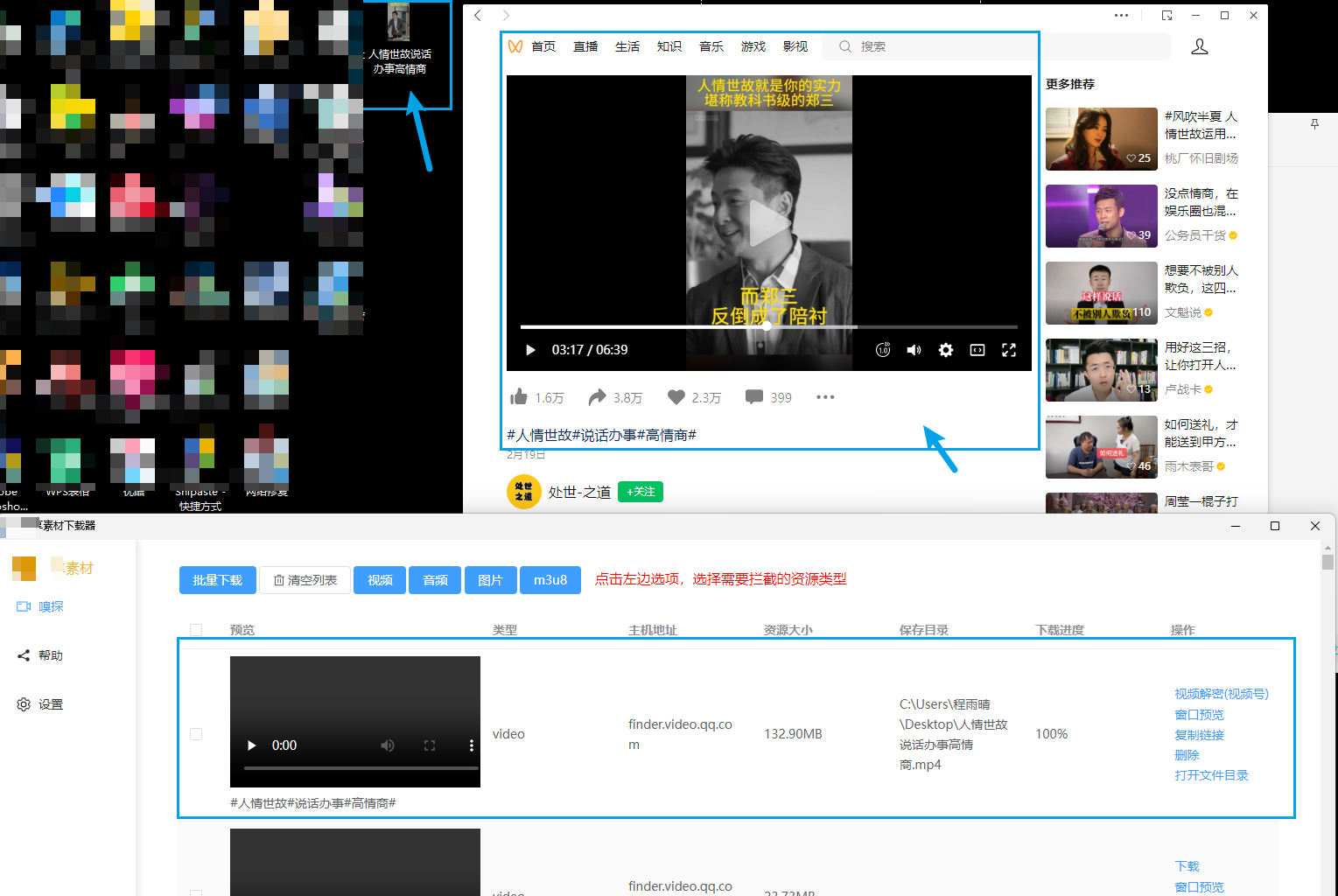Click the 批量下载 button in the downloader
Screen dimensions: 1338x896
(218, 580)
